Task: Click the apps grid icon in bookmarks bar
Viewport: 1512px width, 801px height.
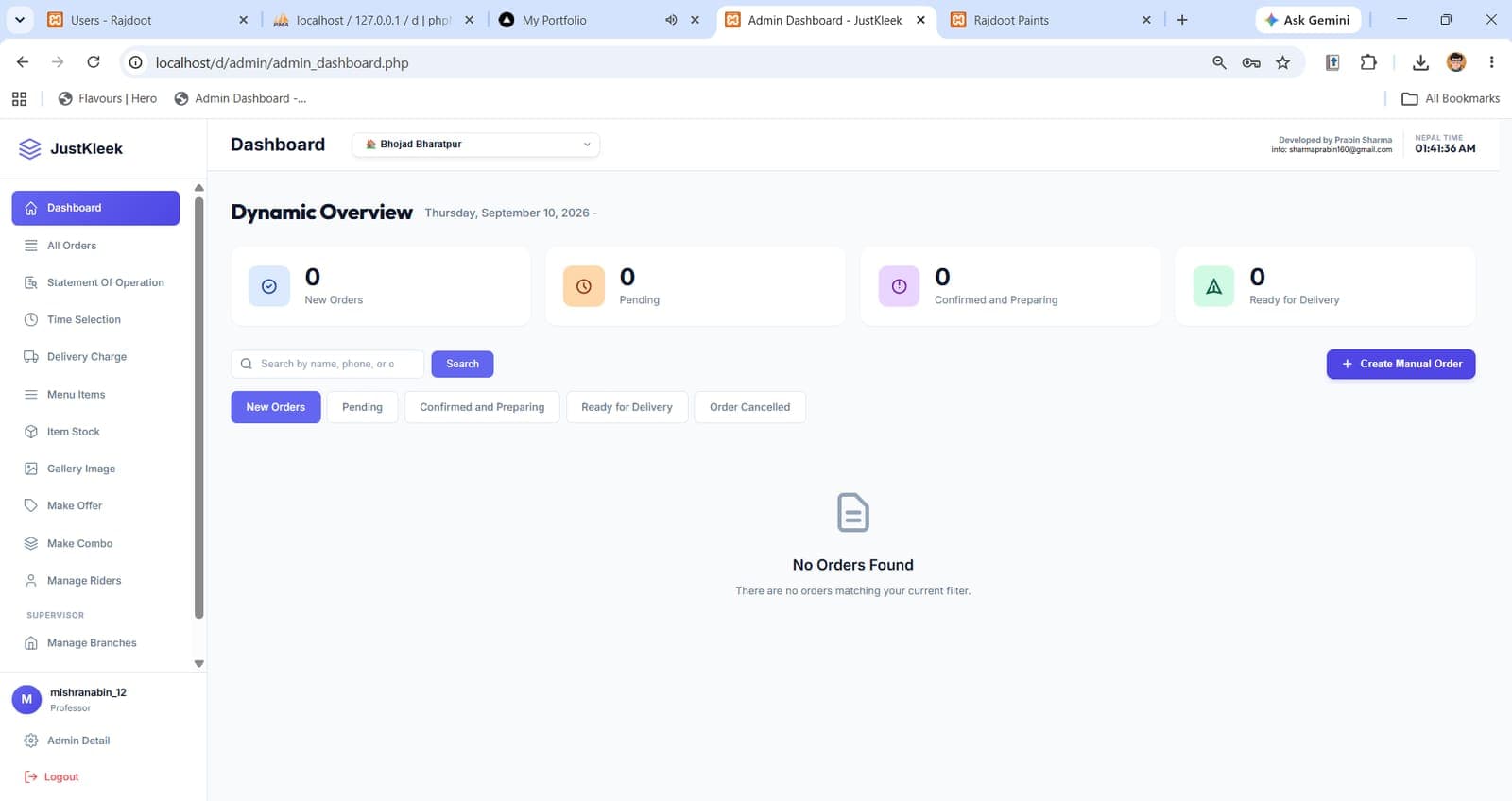Action: coord(19,98)
